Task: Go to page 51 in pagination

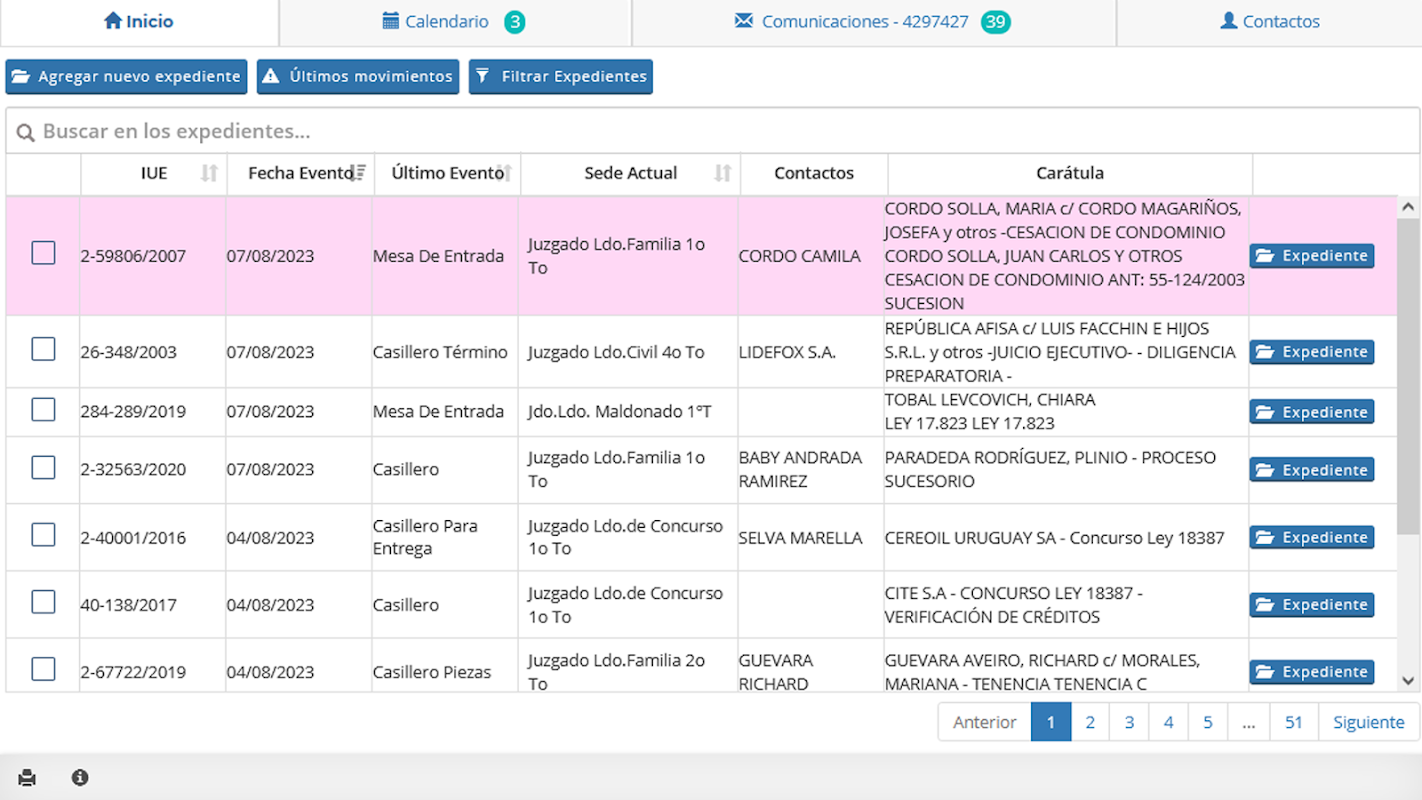Action: [1294, 722]
